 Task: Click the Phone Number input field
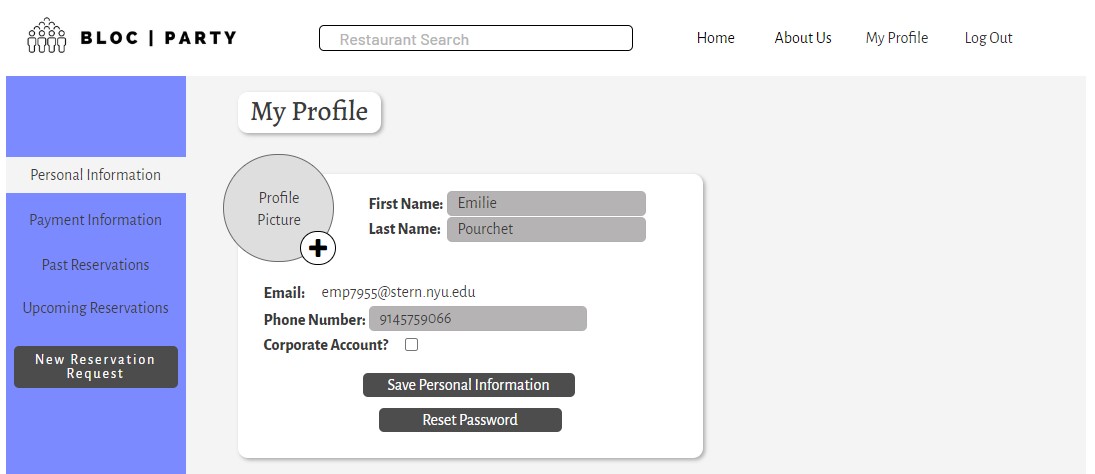pyautogui.click(x=478, y=319)
